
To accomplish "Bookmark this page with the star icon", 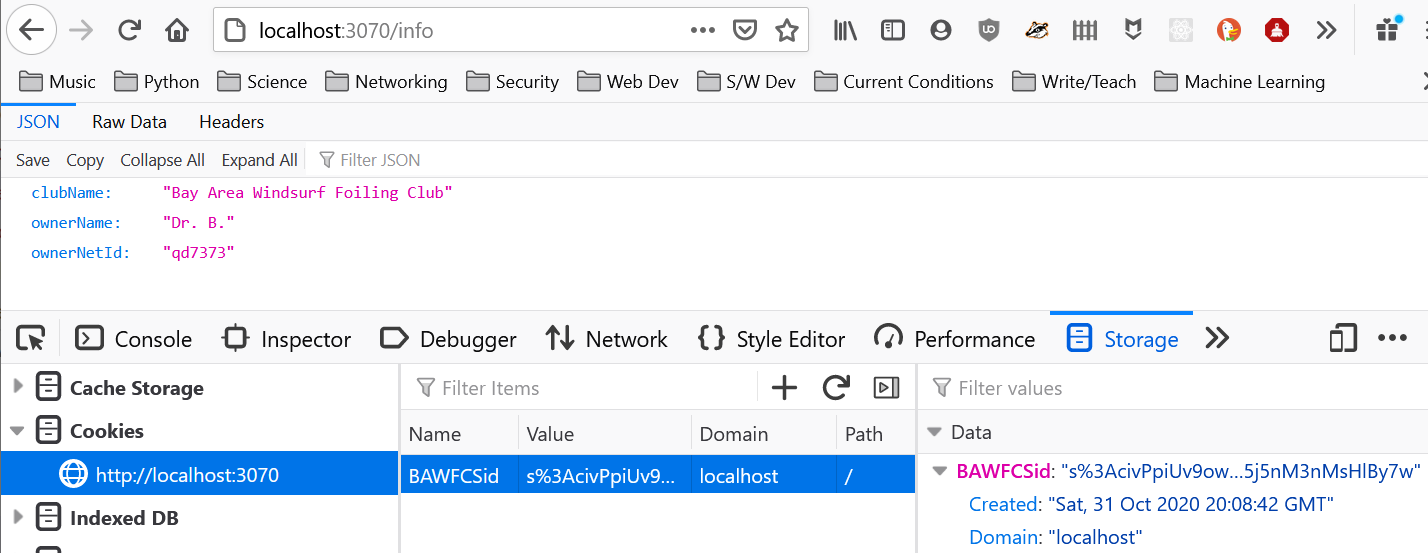I will pyautogui.click(x=787, y=30).
